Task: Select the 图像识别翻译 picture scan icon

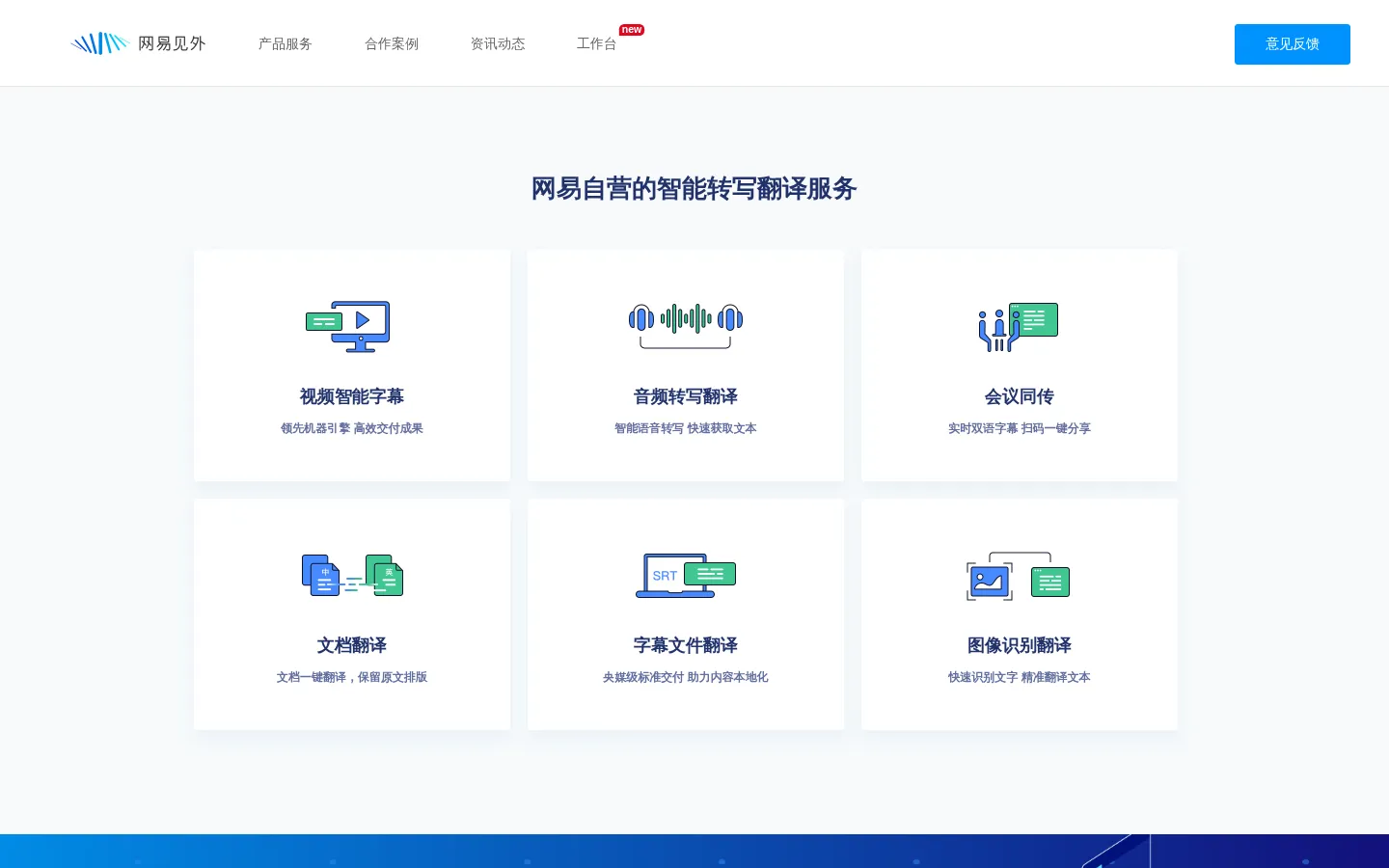Action: click(1019, 577)
